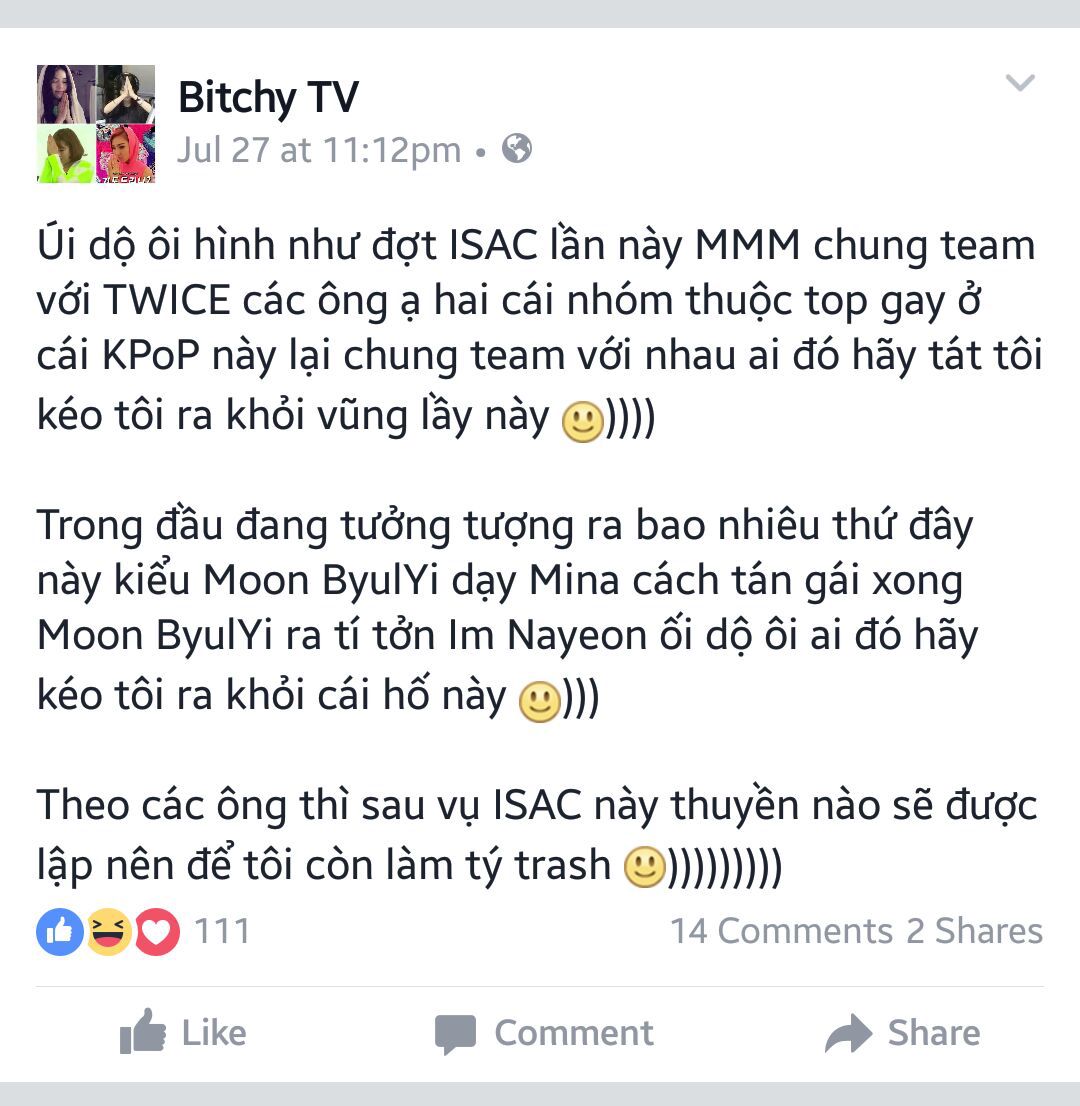Image resolution: width=1080 pixels, height=1106 pixels.
Task: Click the thumbs-up icon beside Like
Action: click(143, 1032)
